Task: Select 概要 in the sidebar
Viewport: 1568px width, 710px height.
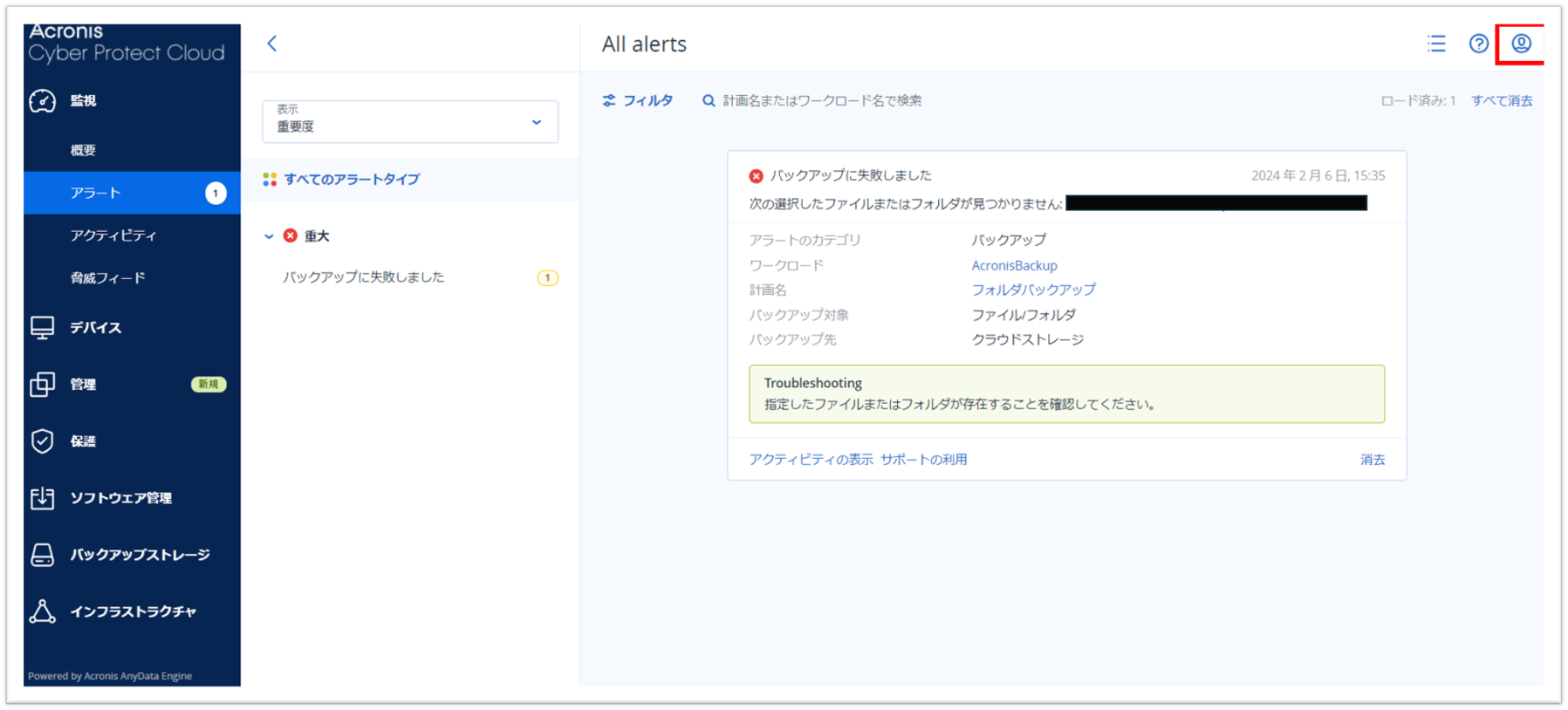Action: tap(83, 150)
